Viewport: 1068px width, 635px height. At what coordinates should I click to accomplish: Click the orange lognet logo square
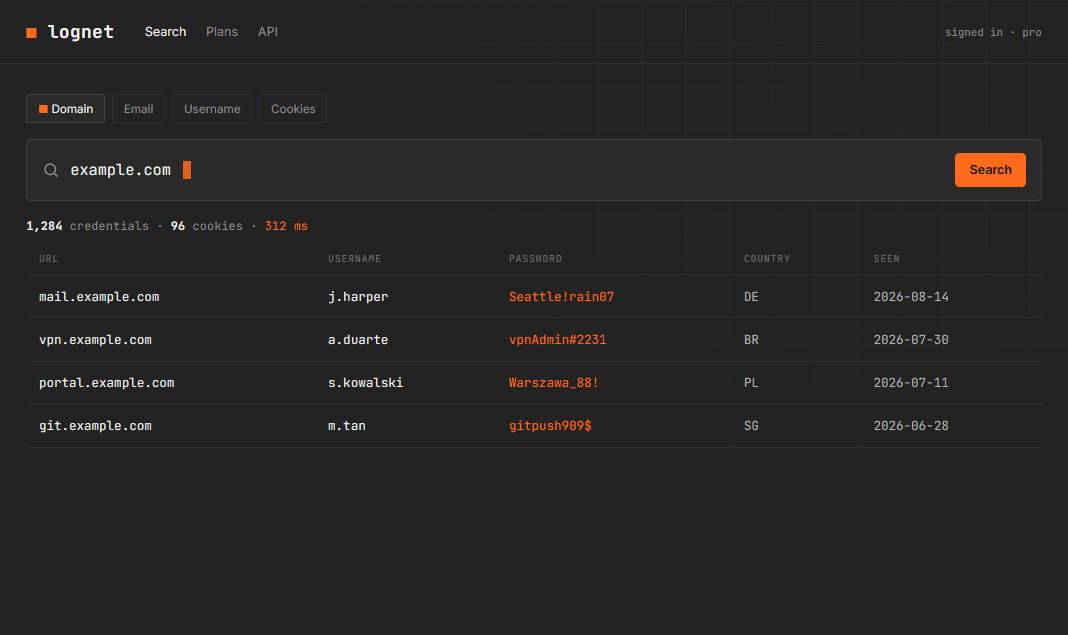(x=31, y=33)
